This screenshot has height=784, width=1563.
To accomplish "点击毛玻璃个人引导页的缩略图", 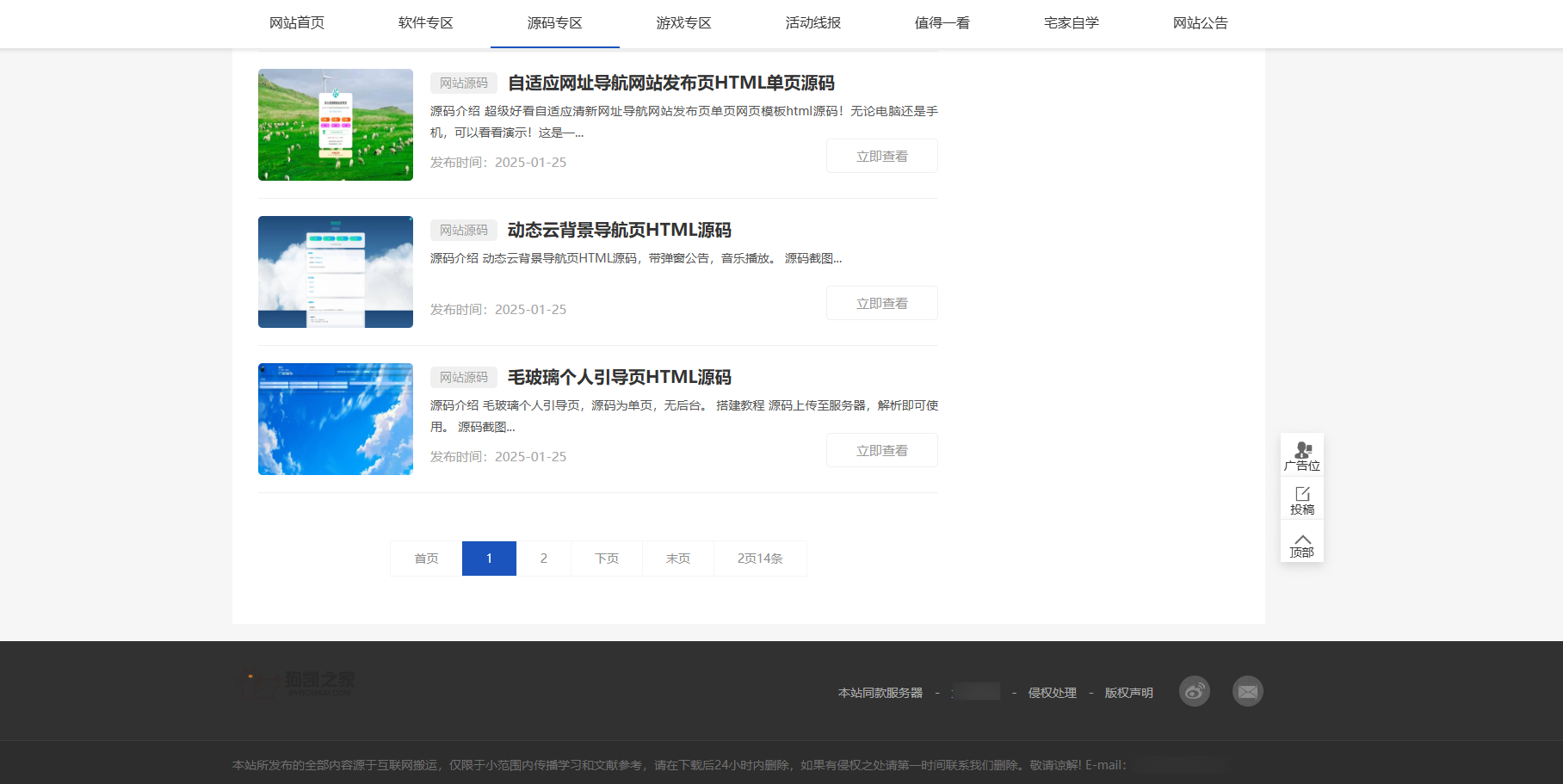I will click(x=335, y=419).
